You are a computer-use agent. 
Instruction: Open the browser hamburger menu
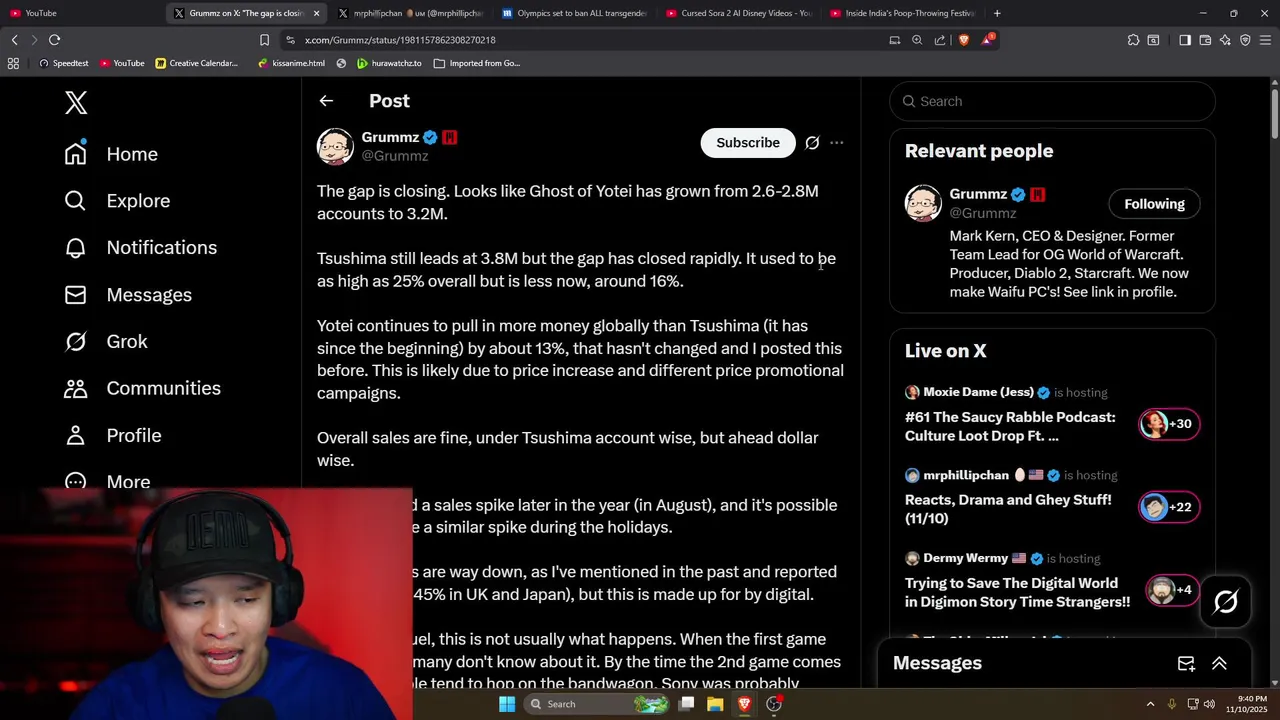click(1265, 40)
